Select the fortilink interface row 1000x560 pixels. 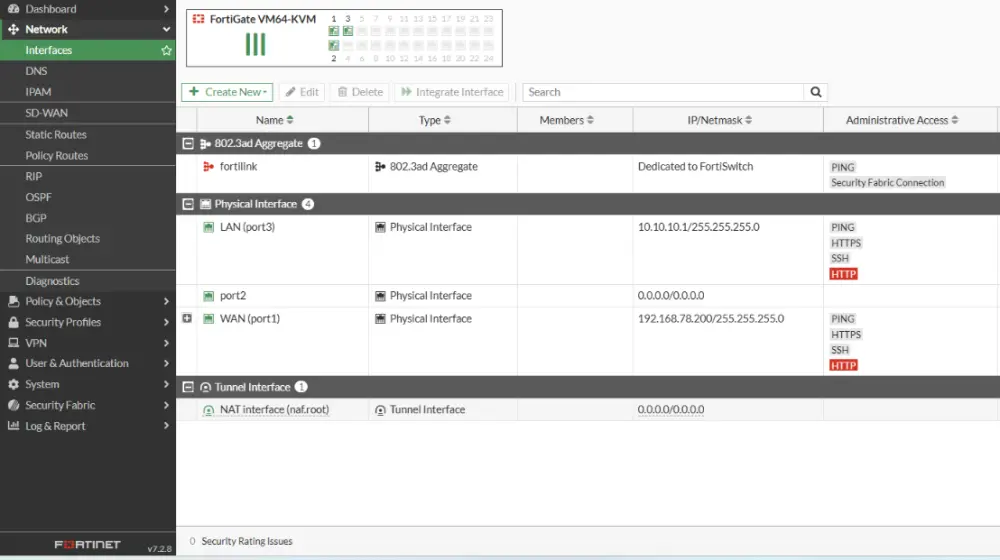588,174
